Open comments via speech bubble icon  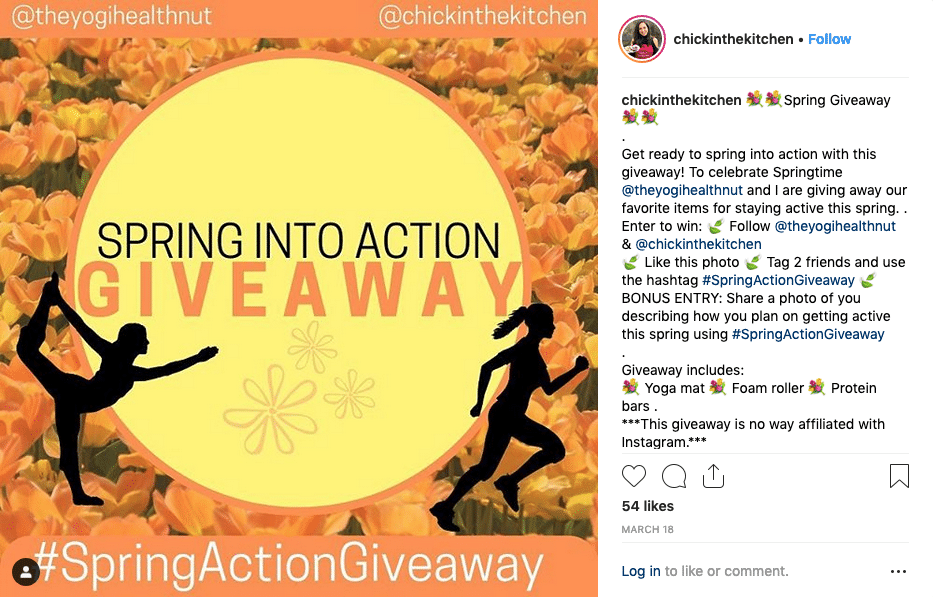coord(674,476)
